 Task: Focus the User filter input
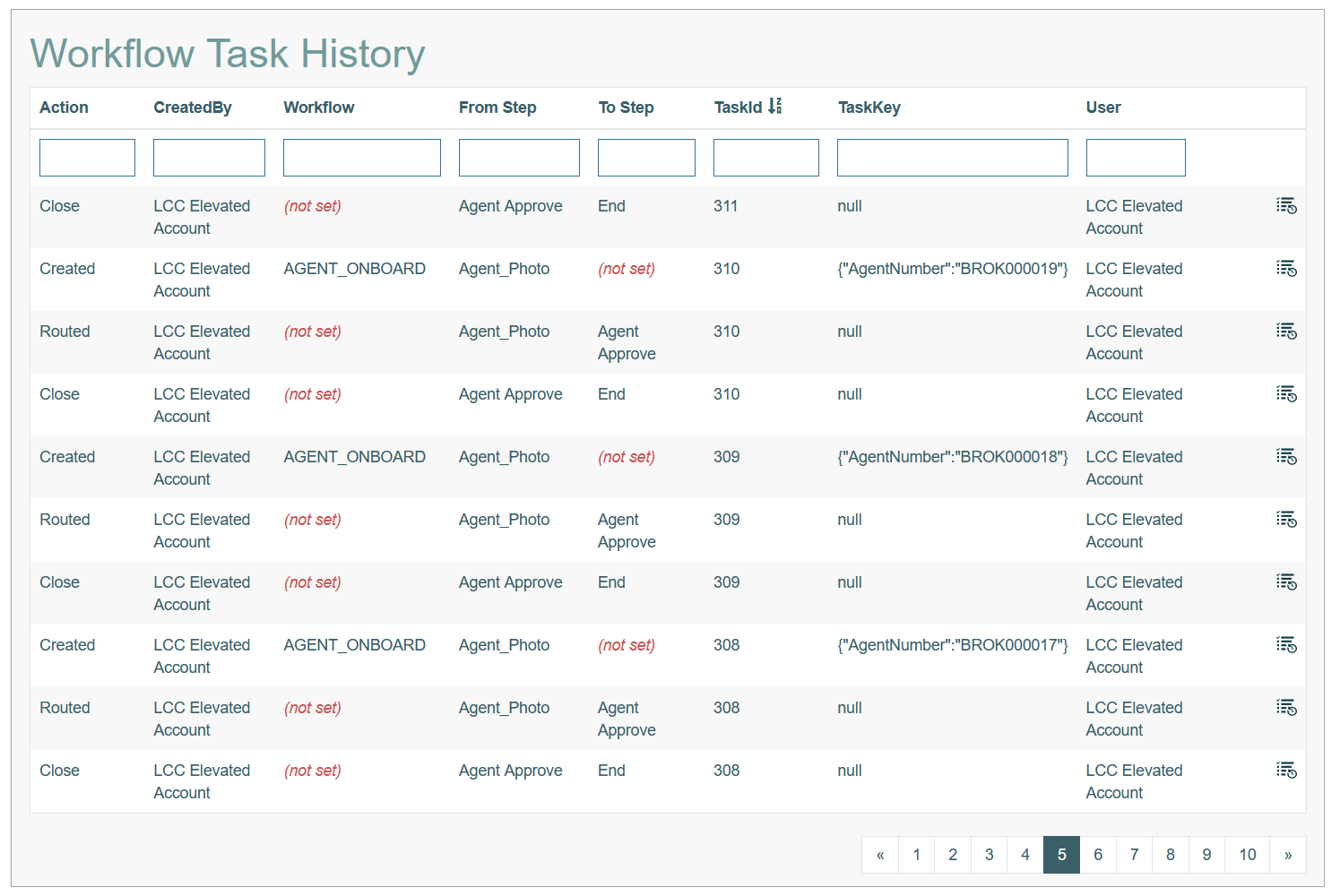point(1136,158)
